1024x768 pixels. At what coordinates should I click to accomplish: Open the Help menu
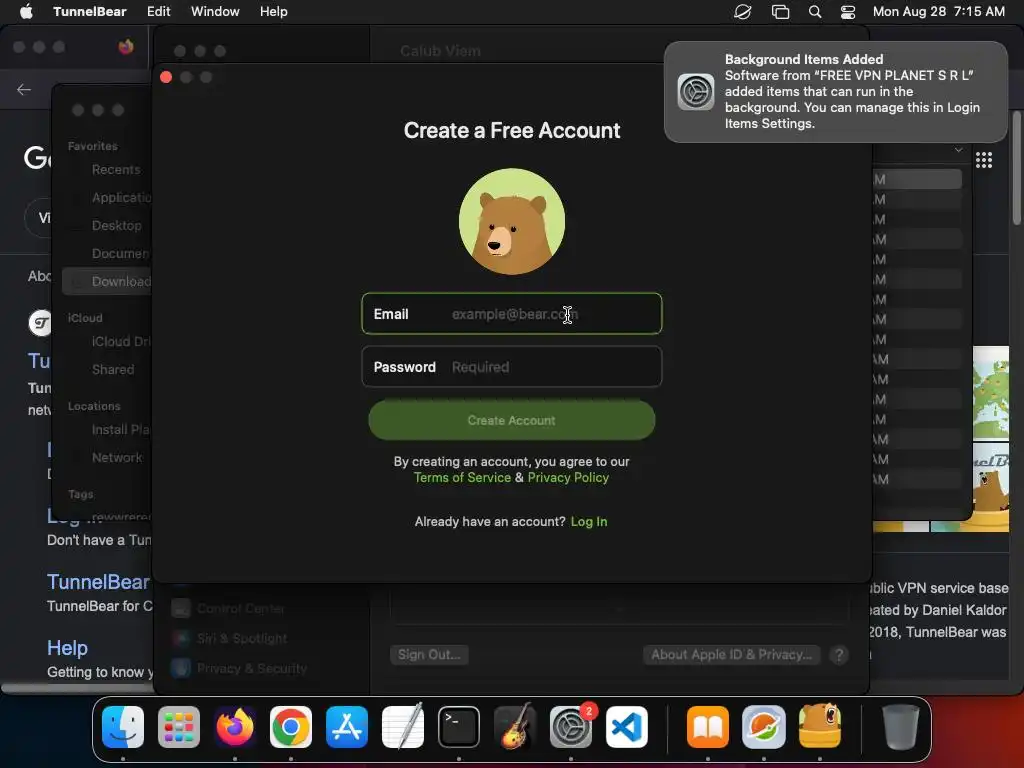coord(273,12)
